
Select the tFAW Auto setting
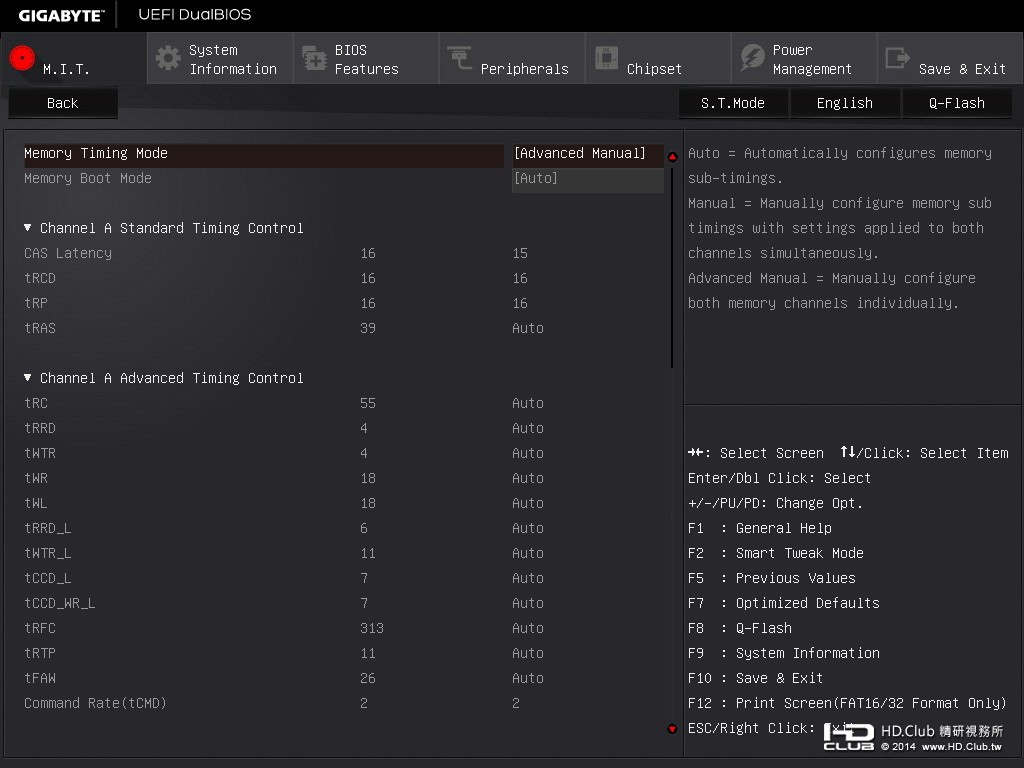click(x=528, y=678)
